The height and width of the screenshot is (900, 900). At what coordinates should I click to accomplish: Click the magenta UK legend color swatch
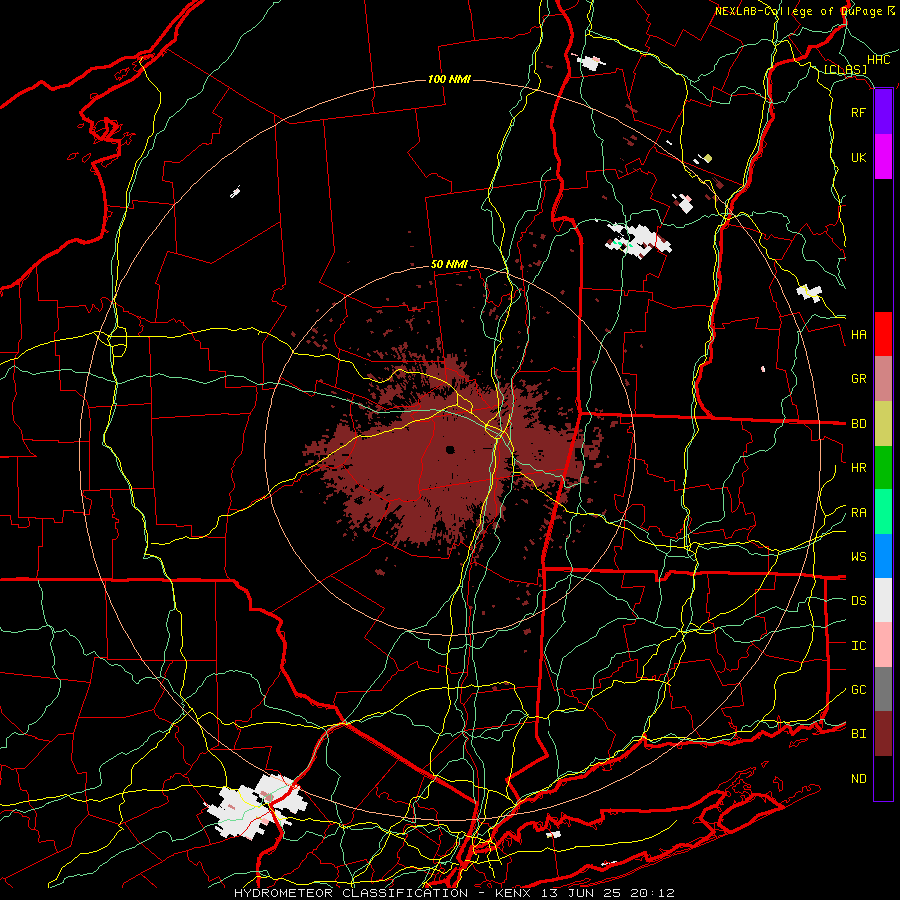883,157
